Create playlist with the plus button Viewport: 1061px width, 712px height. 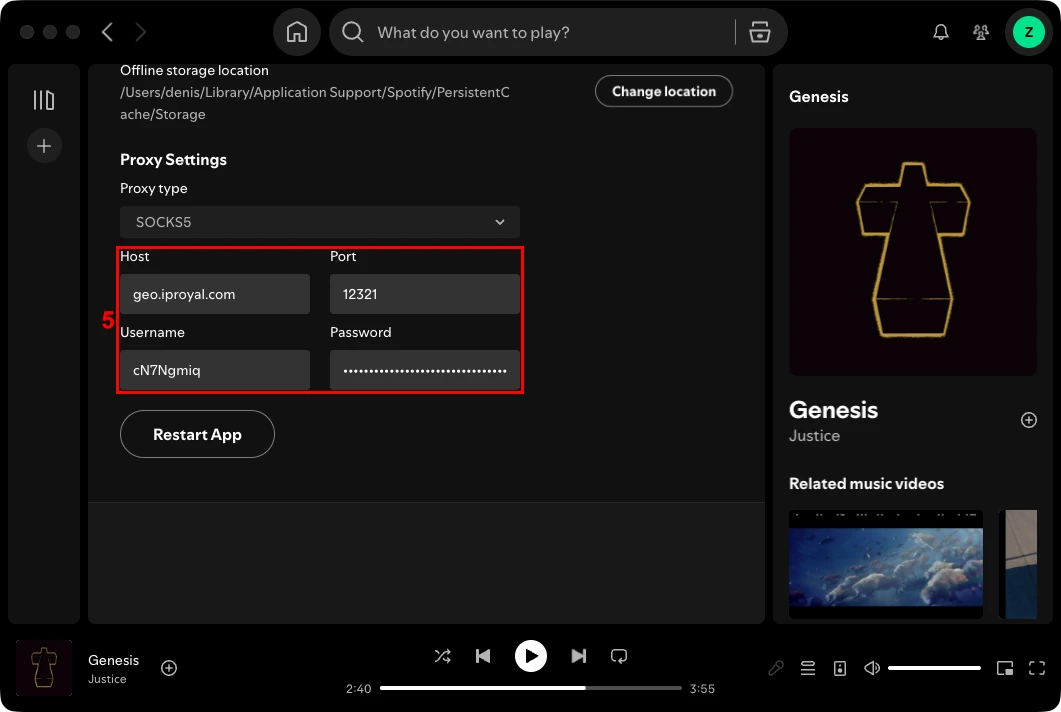pos(44,146)
